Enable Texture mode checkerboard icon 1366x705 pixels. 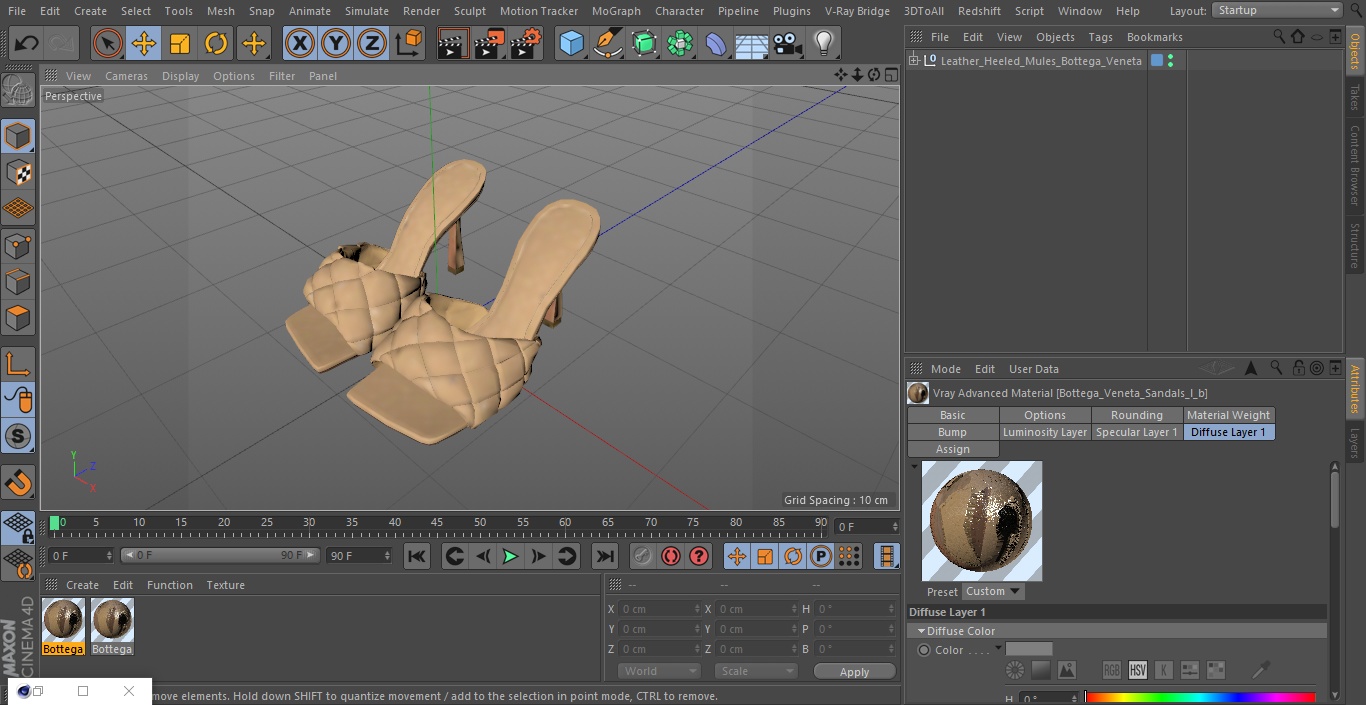(18, 173)
